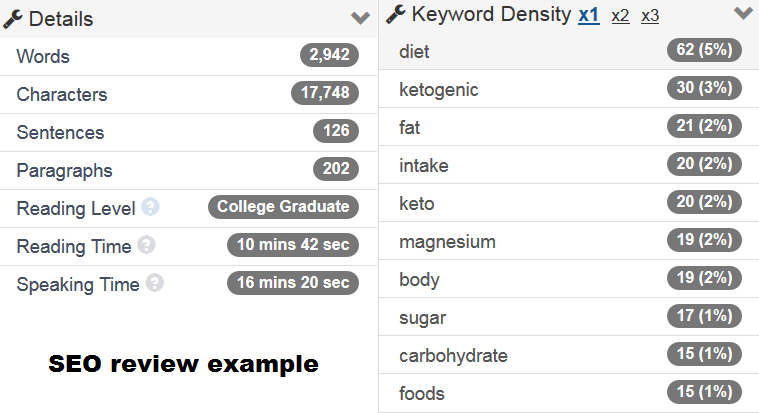Viewport: 759px width, 413px height.
Task: Click the Details wrench icon
Action: pos(13,18)
